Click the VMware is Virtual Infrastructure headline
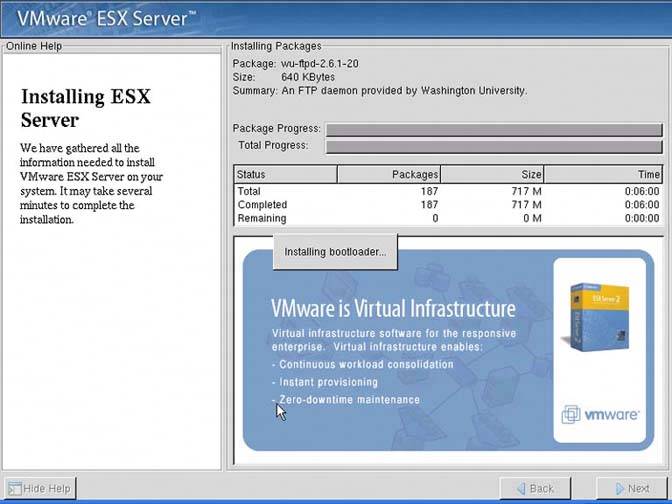Image resolution: width=672 pixels, height=504 pixels. click(394, 308)
